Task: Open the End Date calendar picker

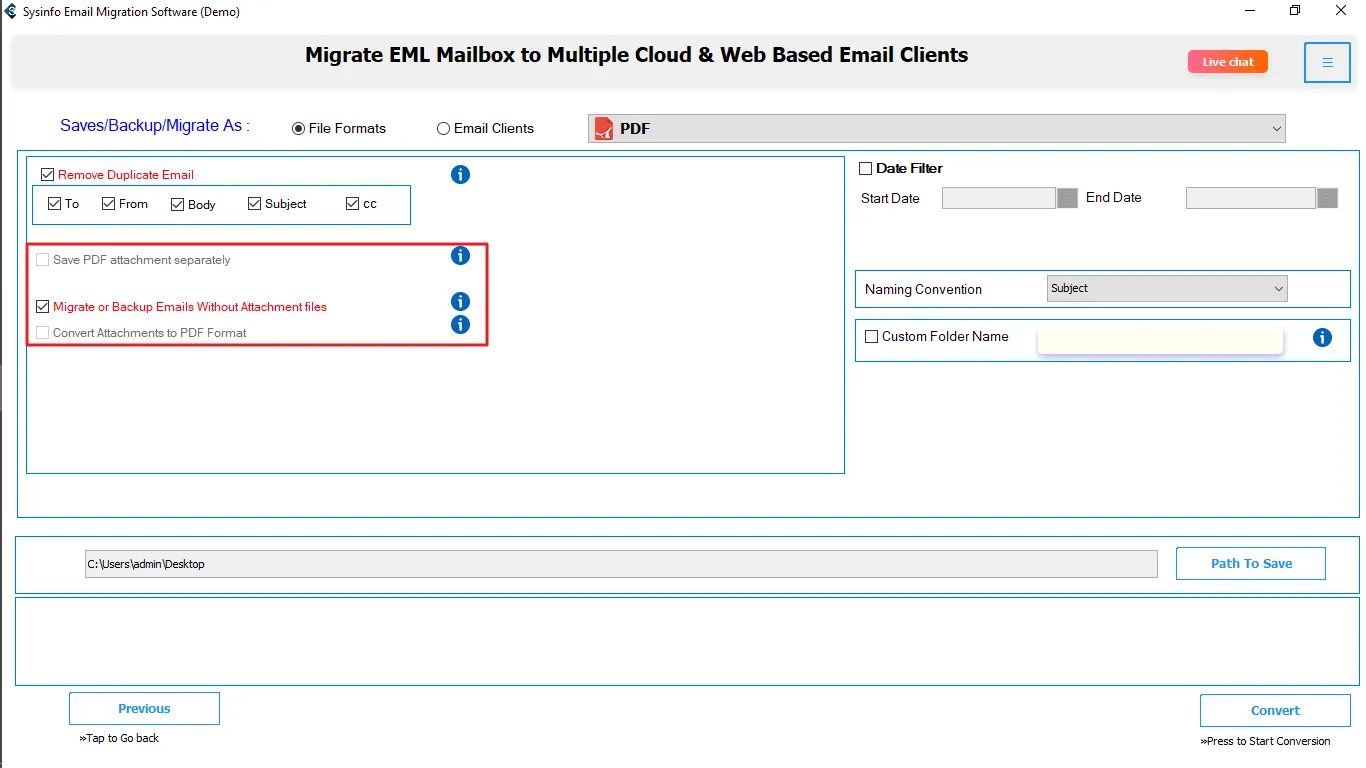Action: (x=1327, y=198)
